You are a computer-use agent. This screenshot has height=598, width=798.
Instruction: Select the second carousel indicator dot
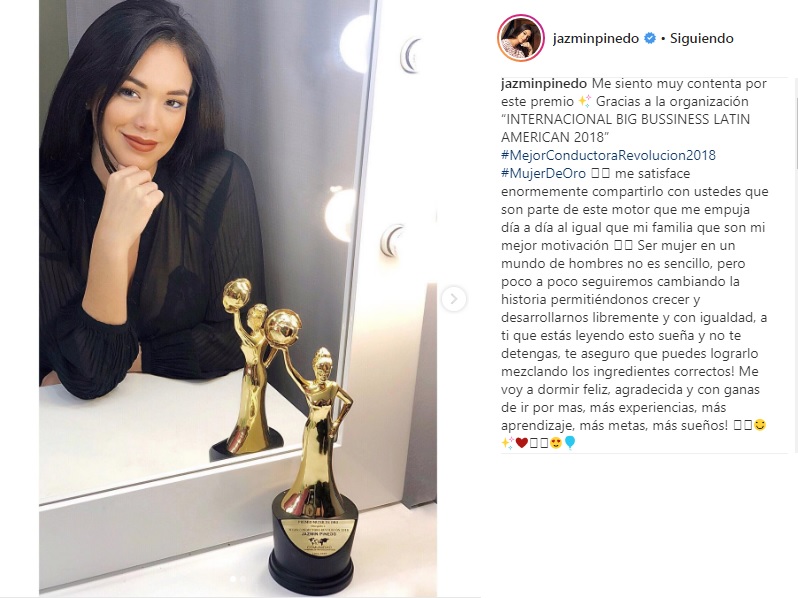243,579
